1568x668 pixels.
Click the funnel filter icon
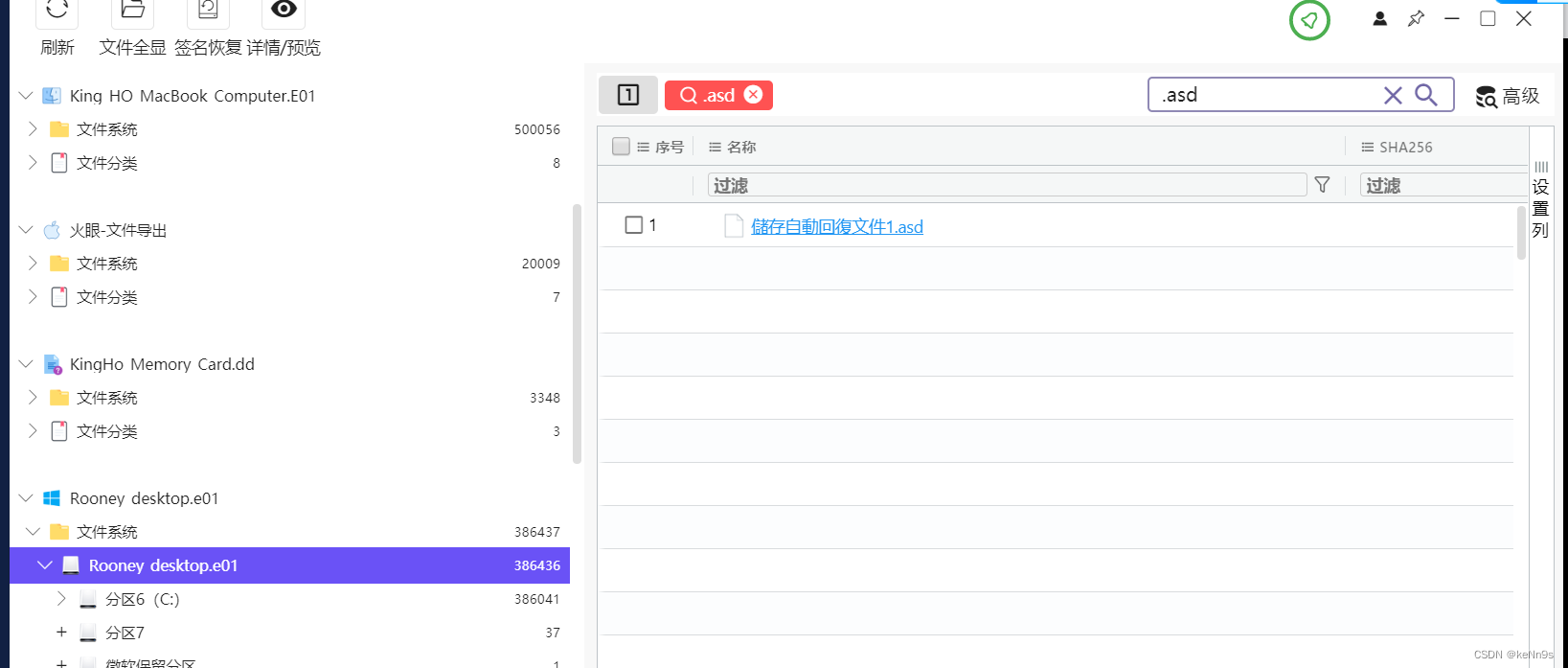tap(1322, 185)
